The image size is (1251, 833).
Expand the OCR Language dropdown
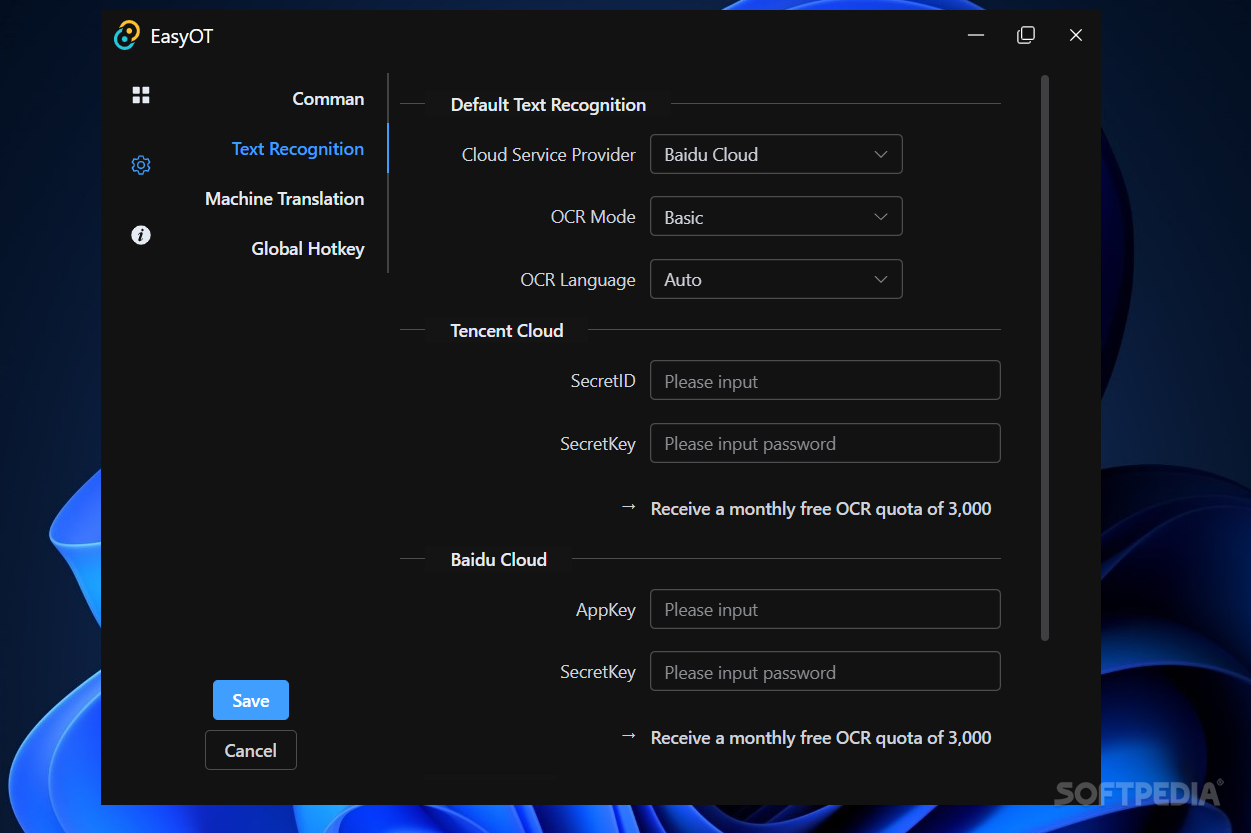tap(776, 279)
